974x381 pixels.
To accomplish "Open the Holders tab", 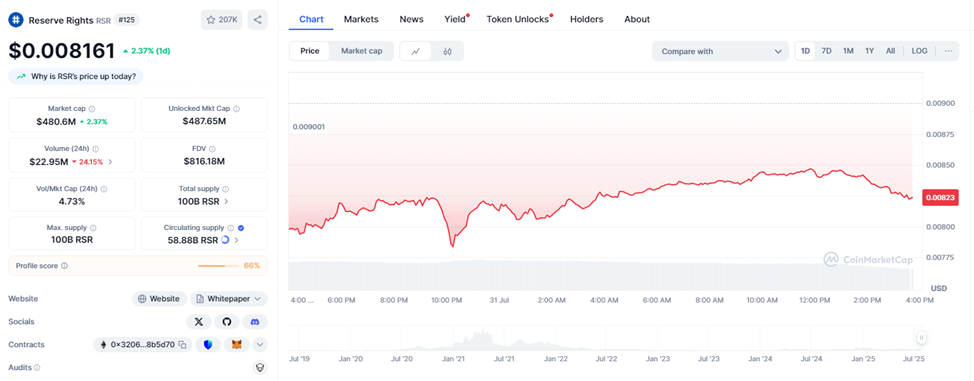I will tap(586, 19).
